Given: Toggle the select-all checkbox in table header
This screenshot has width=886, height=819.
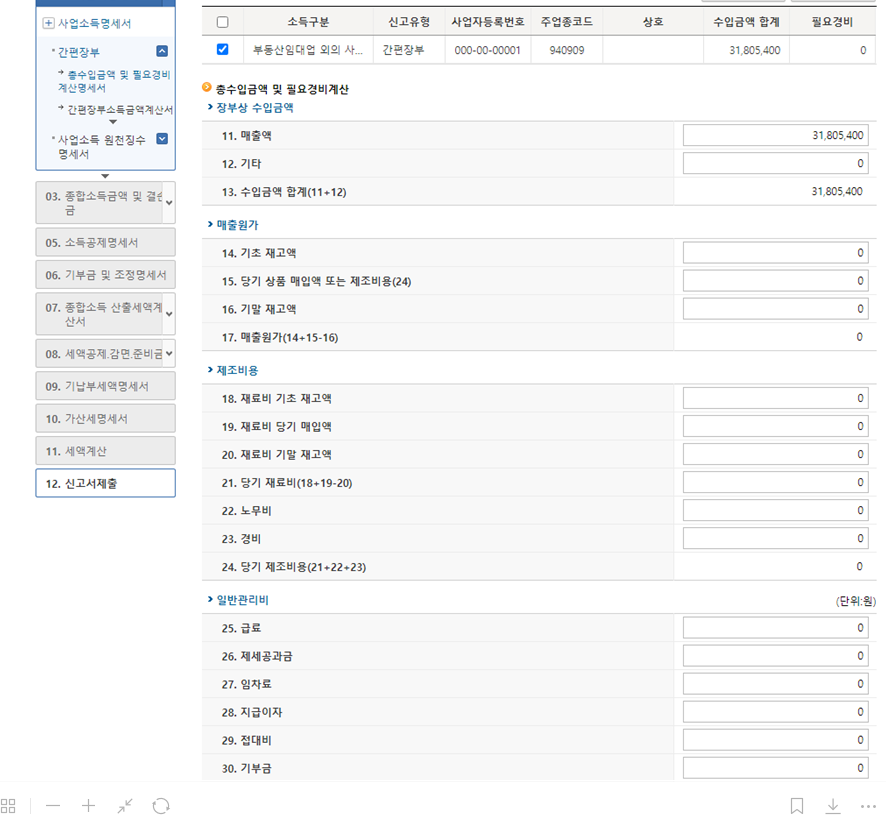Looking at the screenshot, I should click(222, 22).
